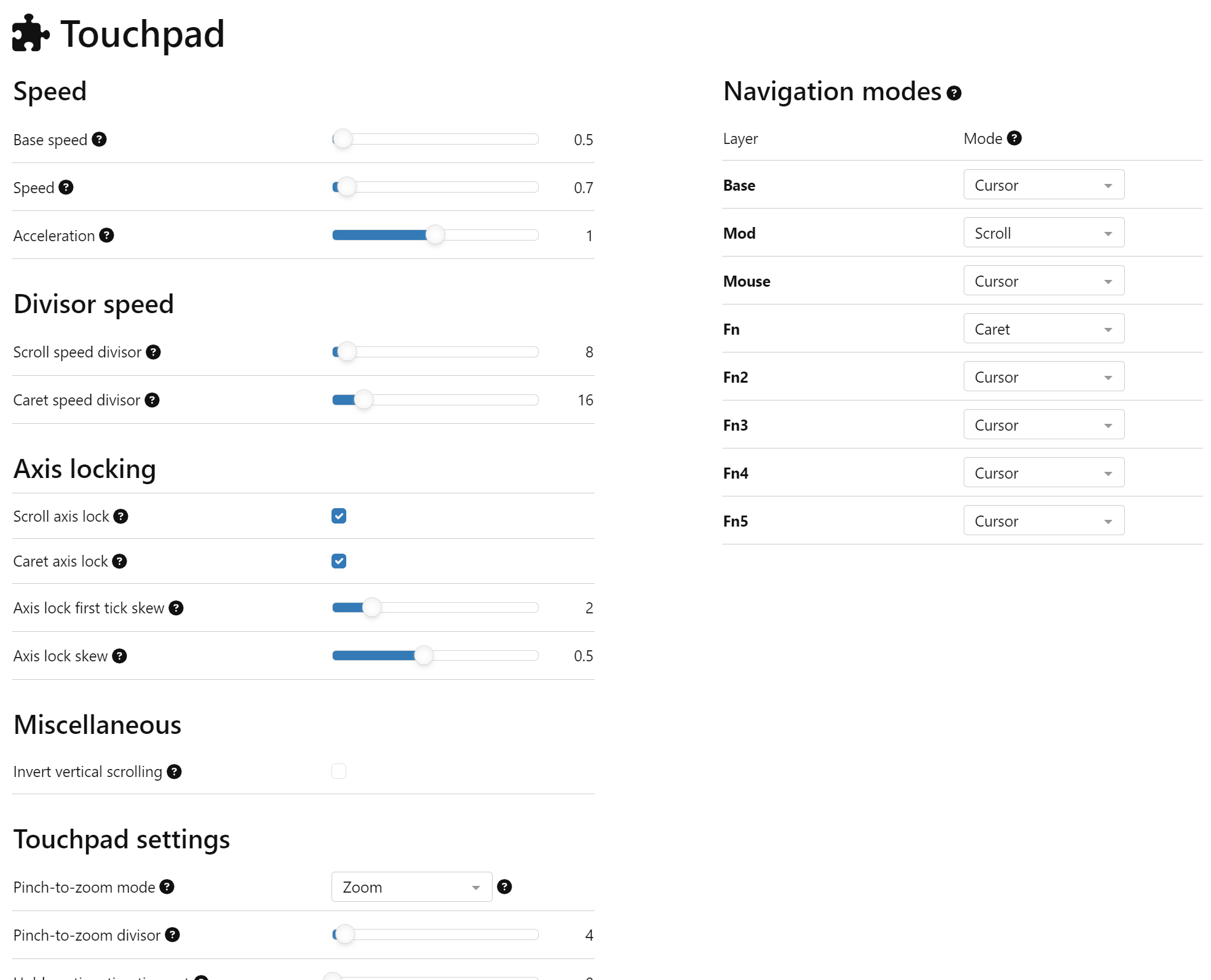Open the Pinch-to-zoom mode Zoom dropdown
Image resolution: width=1211 pixels, height=980 pixels.
(411, 887)
